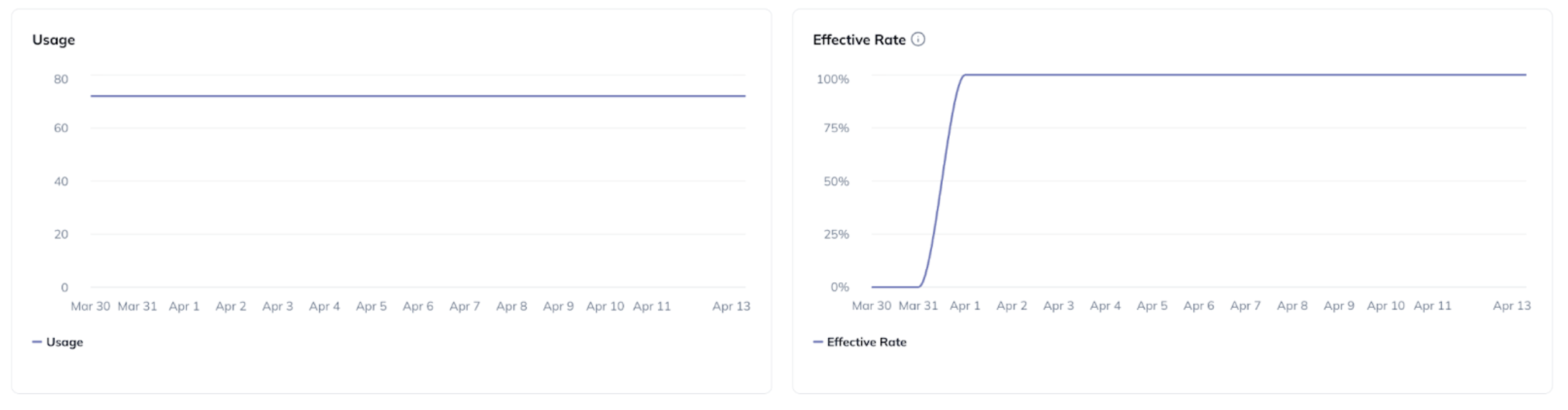Select the Usage chart title
The height and width of the screenshot is (410, 1568).
(54, 40)
